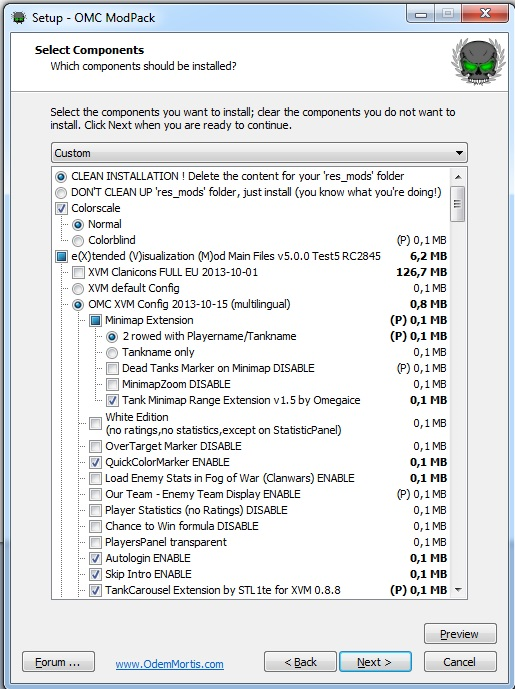Click the component list scroll-down arrow

click(458, 590)
